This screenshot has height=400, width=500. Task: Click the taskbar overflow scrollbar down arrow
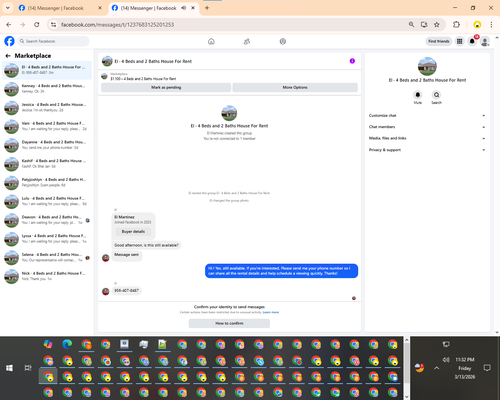click(x=407, y=396)
